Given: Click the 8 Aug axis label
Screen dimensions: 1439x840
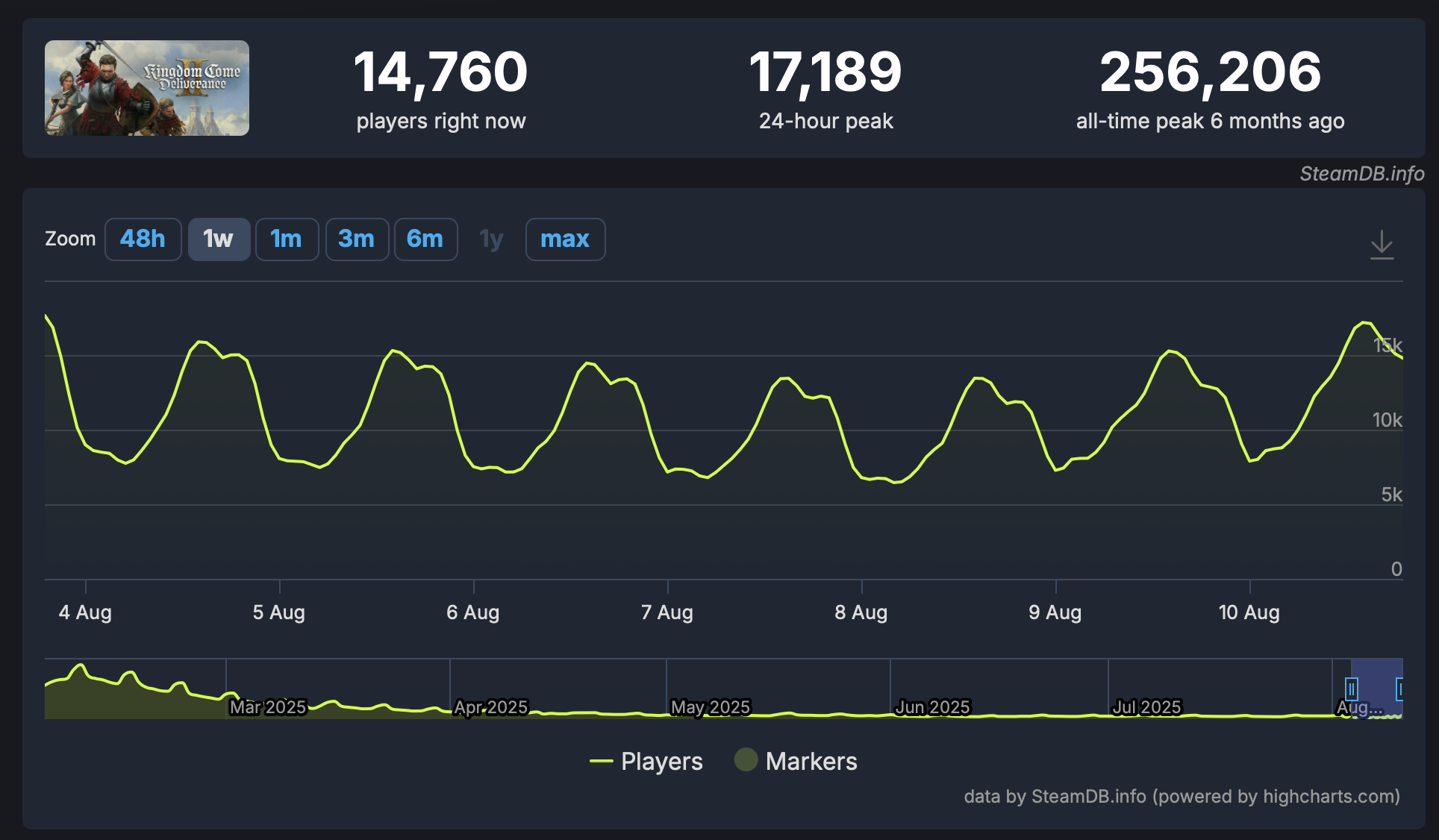Looking at the screenshot, I should (x=861, y=612).
